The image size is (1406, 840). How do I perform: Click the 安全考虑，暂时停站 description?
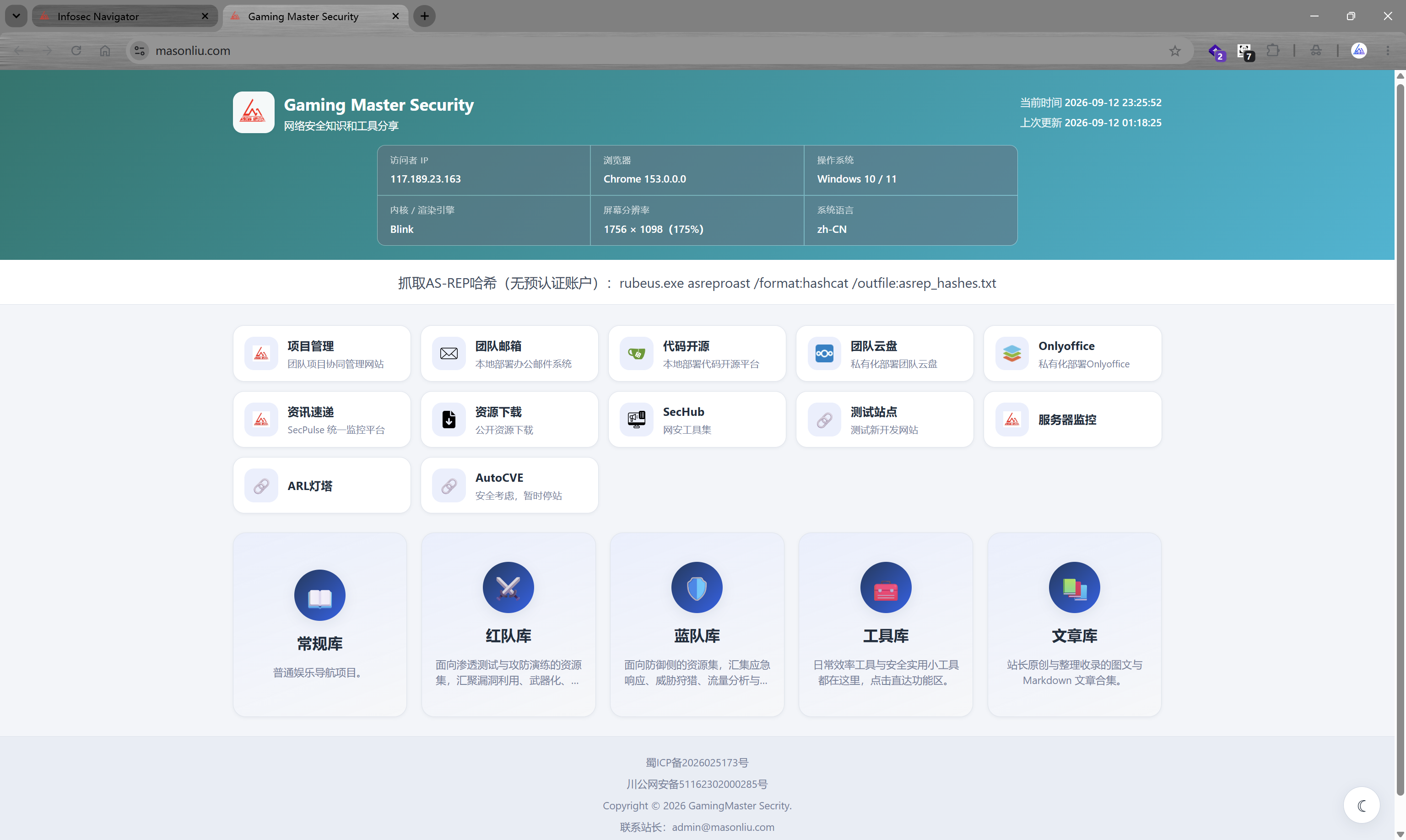click(518, 496)
